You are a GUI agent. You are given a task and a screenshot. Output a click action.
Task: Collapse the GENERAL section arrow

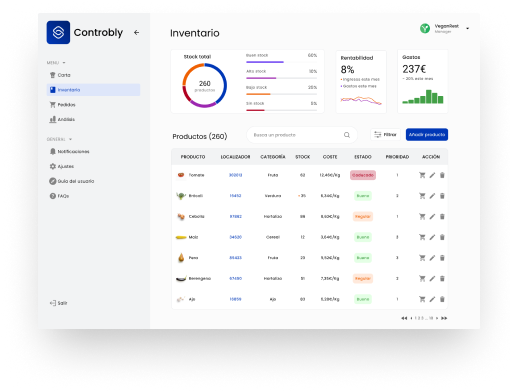click(70, 139)
